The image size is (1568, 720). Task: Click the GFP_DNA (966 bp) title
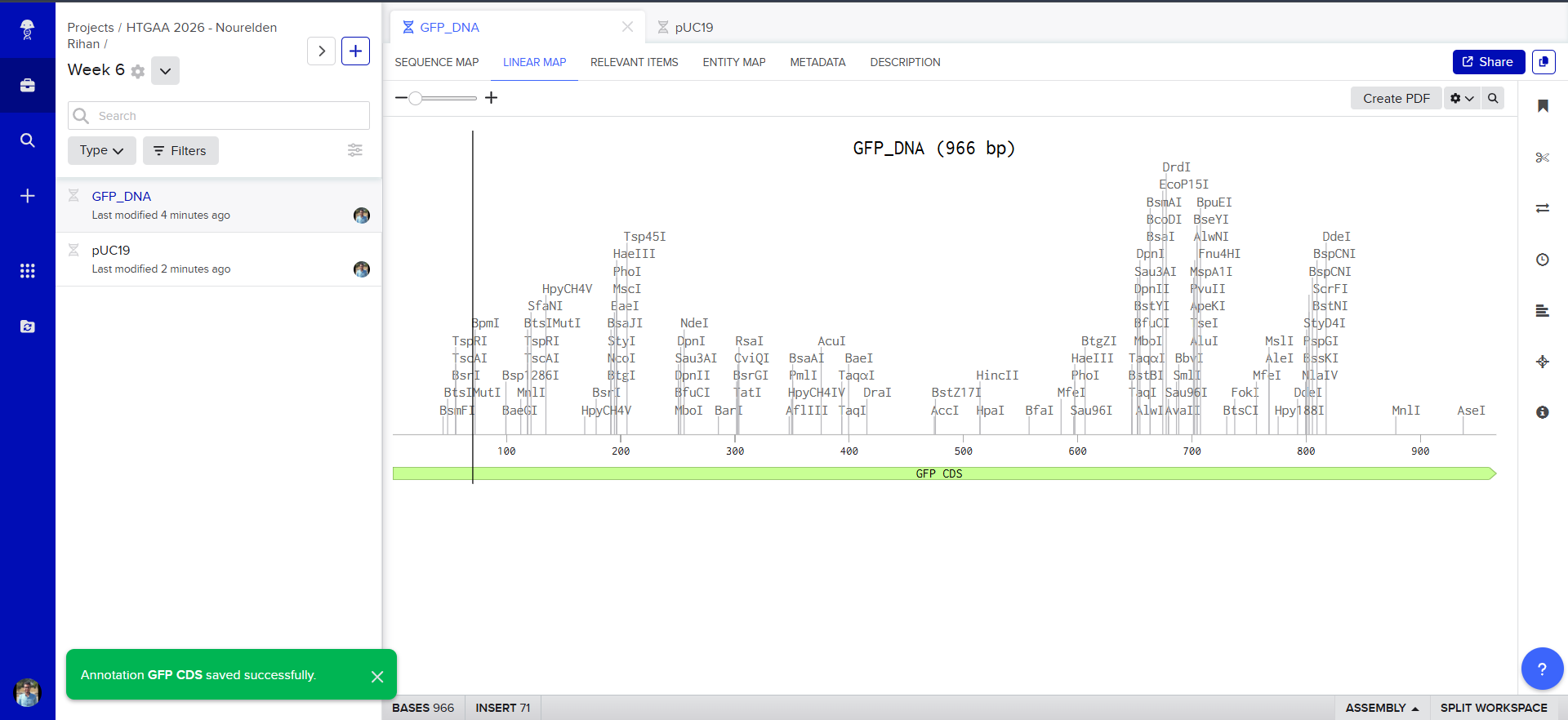pyautogui.click(x=933, y=149)
